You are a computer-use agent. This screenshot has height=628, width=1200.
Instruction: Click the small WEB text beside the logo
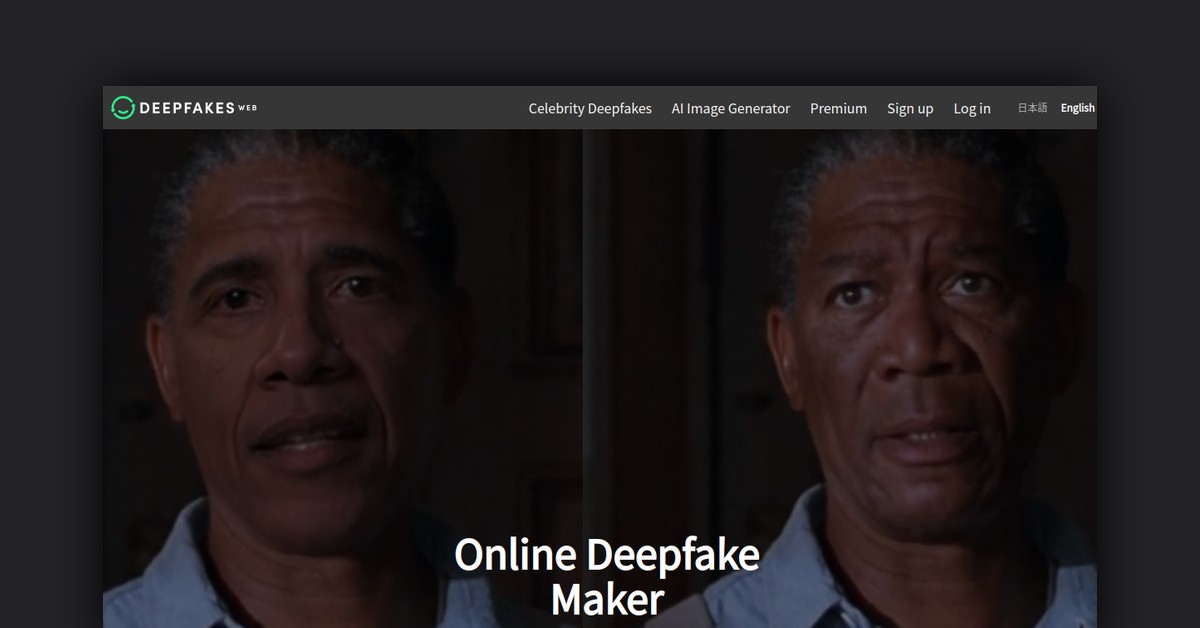coord(247,108)
